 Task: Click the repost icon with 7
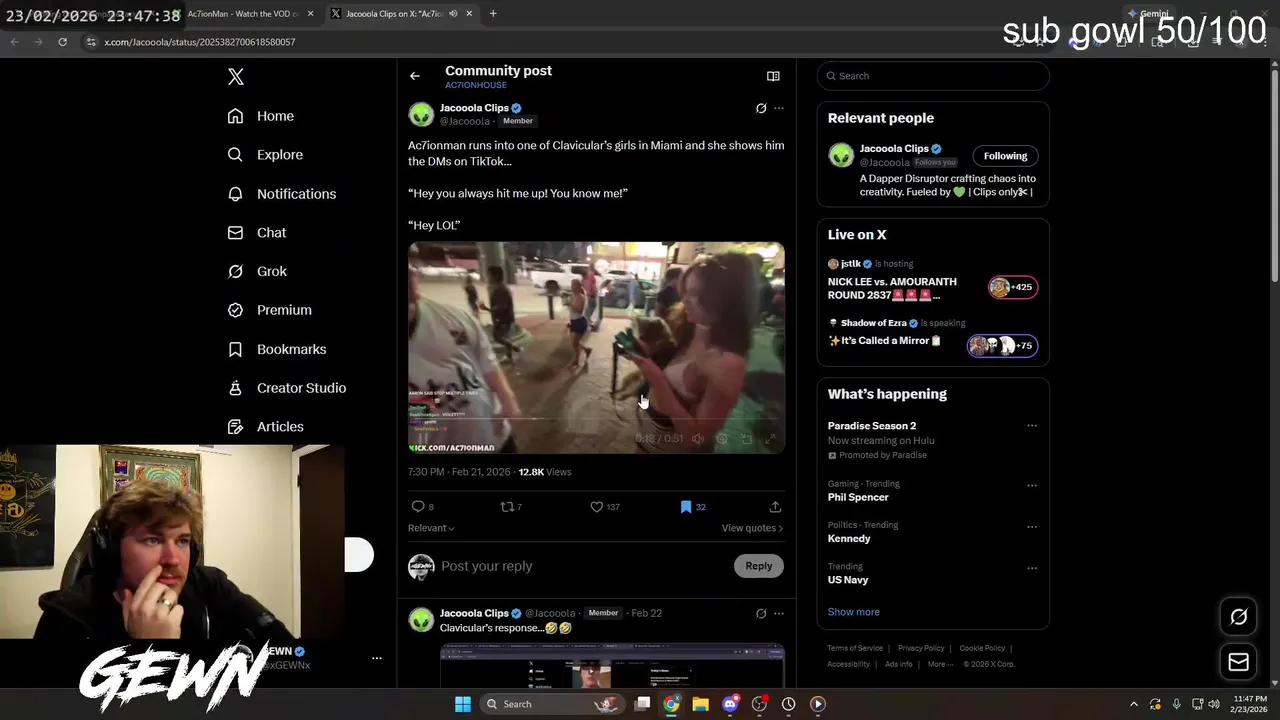coord(511,507)
